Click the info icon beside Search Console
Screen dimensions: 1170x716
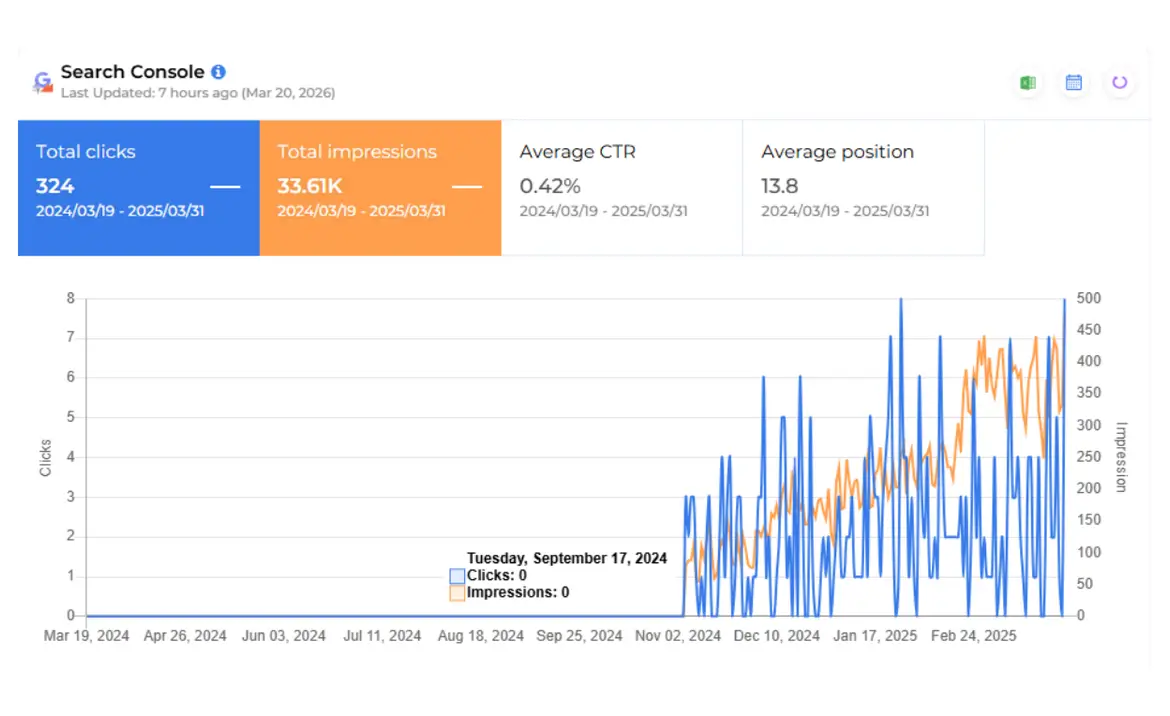(218, 71)
